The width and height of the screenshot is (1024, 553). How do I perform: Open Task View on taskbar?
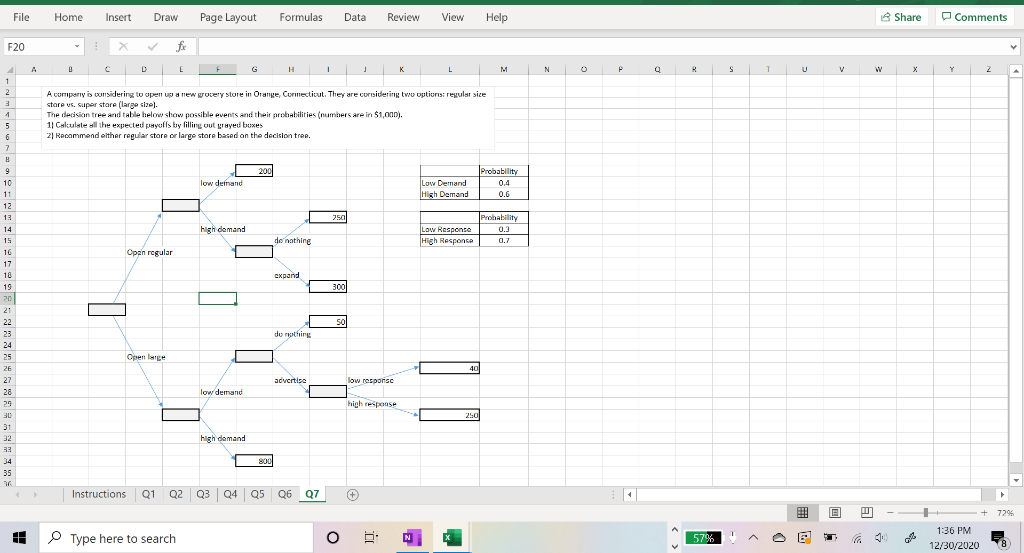tap(370, 538)
